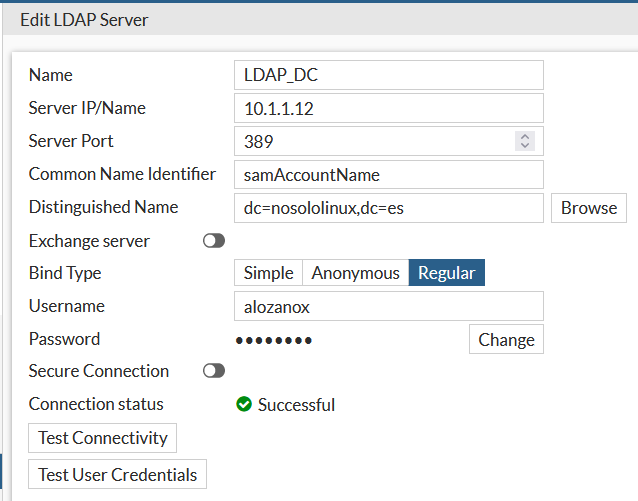Decrease Server Port with down arrow

(x=526, y=146)
